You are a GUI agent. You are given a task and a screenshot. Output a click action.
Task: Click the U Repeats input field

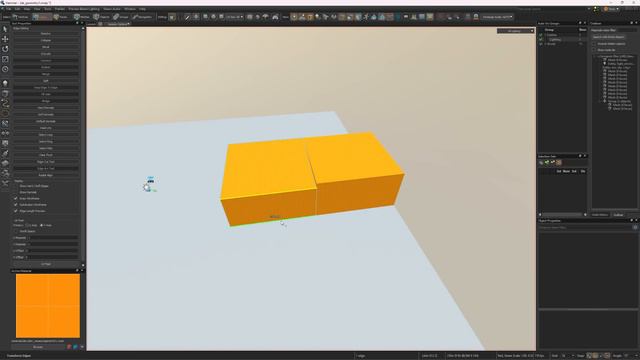[x=52, y=238]
